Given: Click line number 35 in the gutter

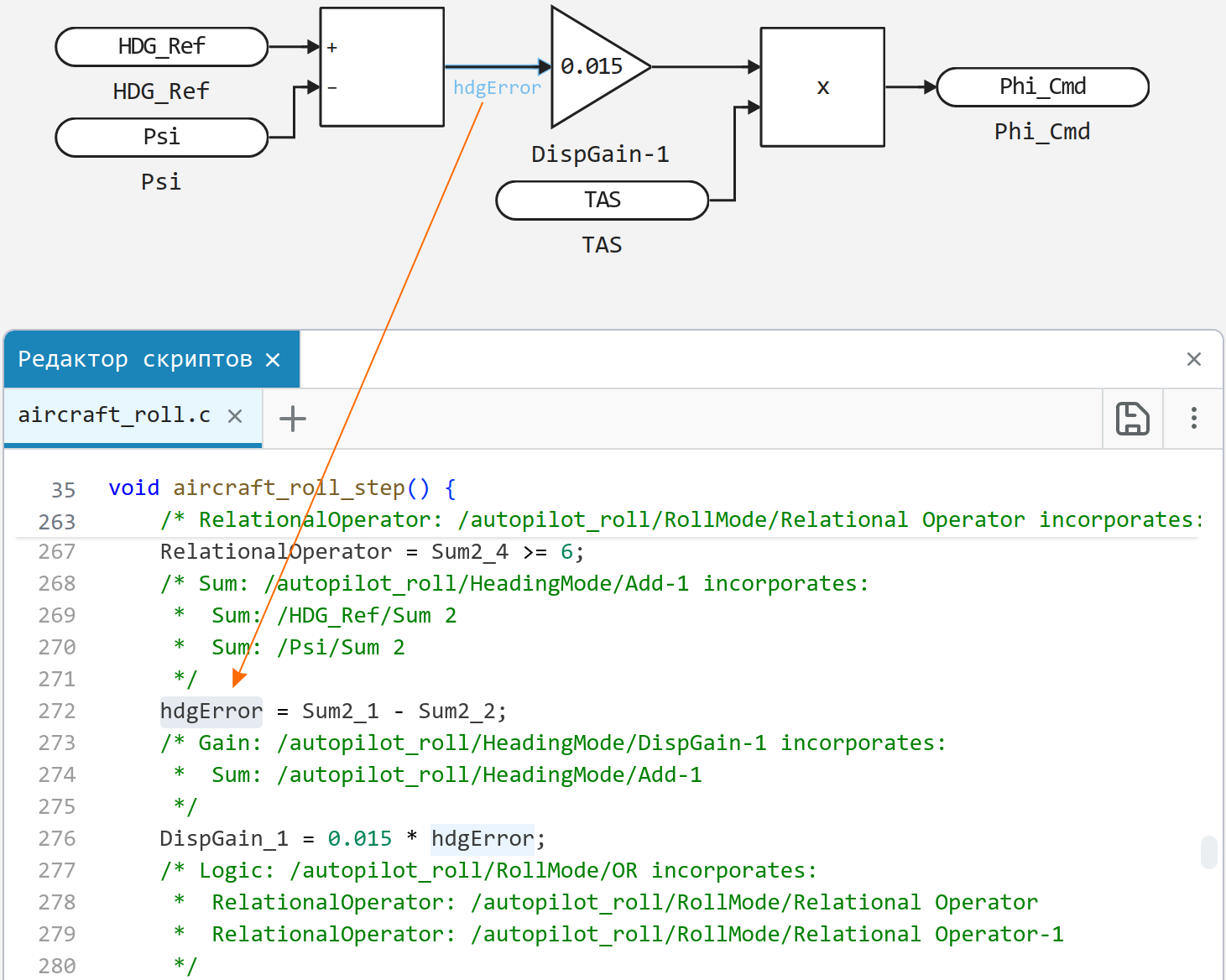Looking at the screenshot, I should [x=64, y=490].
